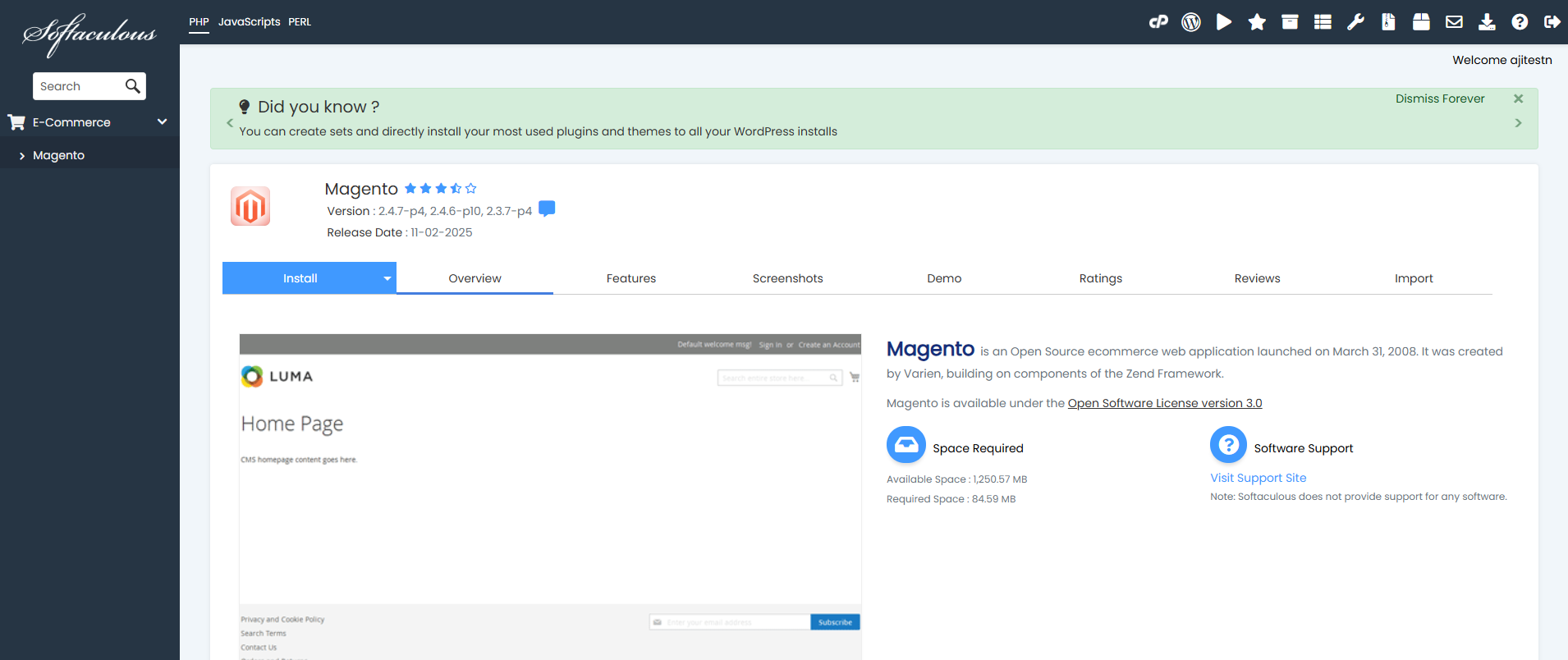
Task: Click the Required Space : 84.59 MB text
Action: [951, 499]
